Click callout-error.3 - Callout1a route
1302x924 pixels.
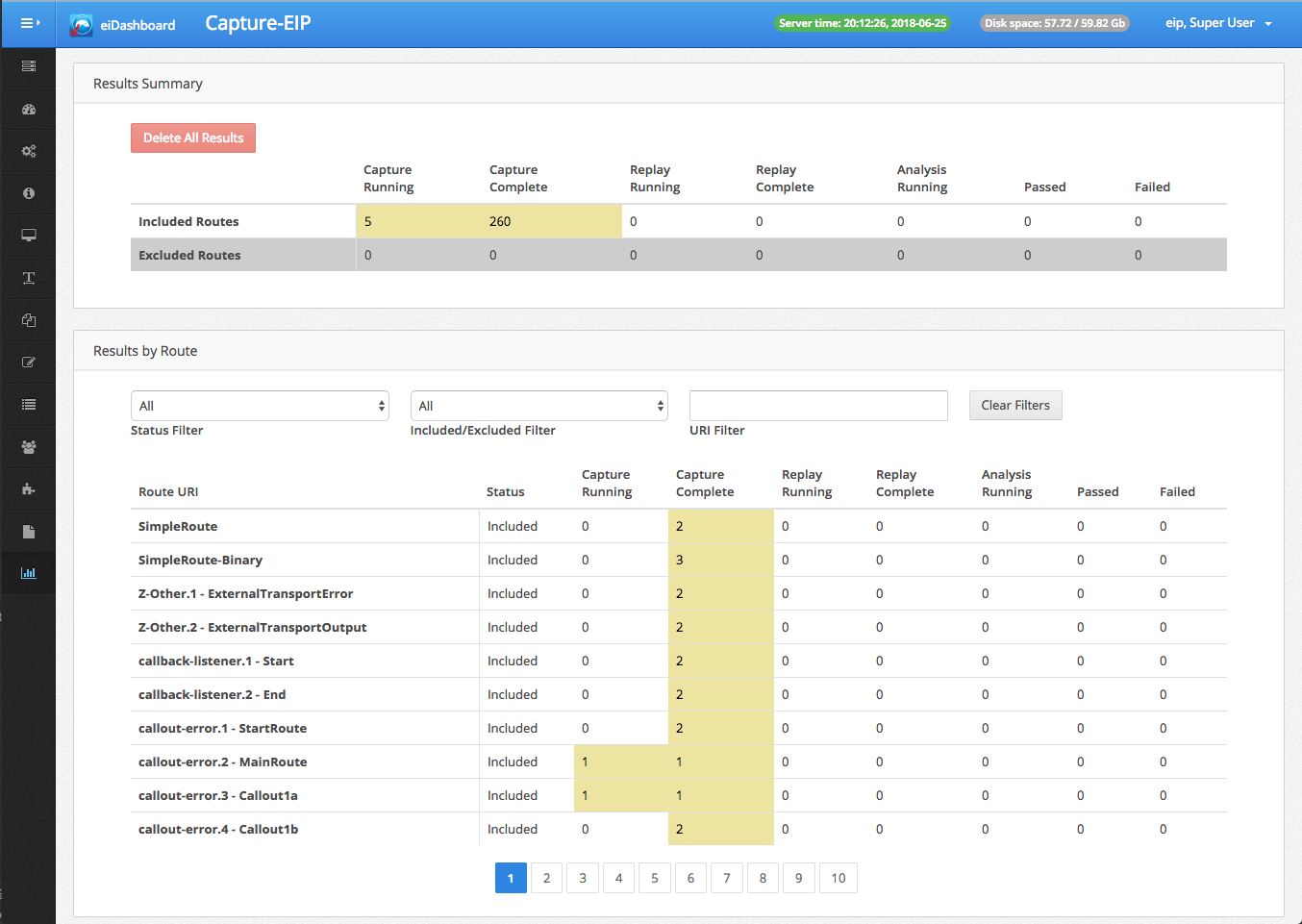pos(217,795)
